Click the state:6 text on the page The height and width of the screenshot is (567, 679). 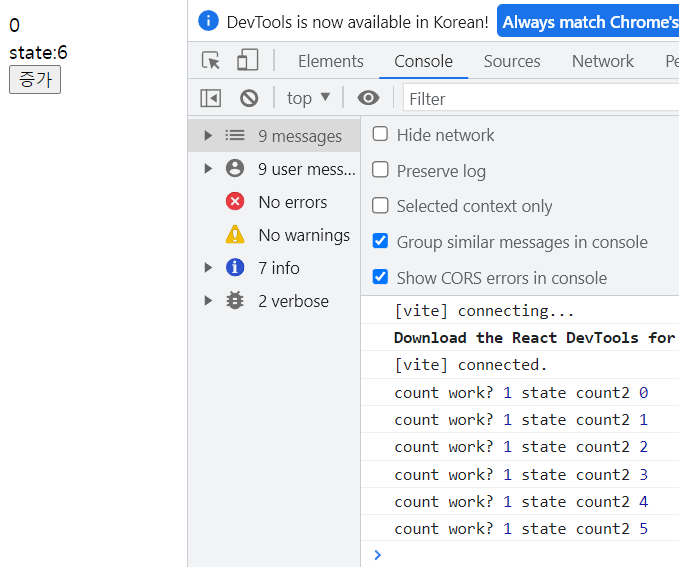tap(38, 53)
